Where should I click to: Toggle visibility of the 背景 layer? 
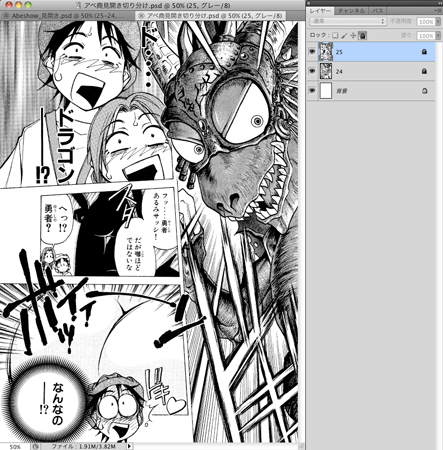coord(312,90)
